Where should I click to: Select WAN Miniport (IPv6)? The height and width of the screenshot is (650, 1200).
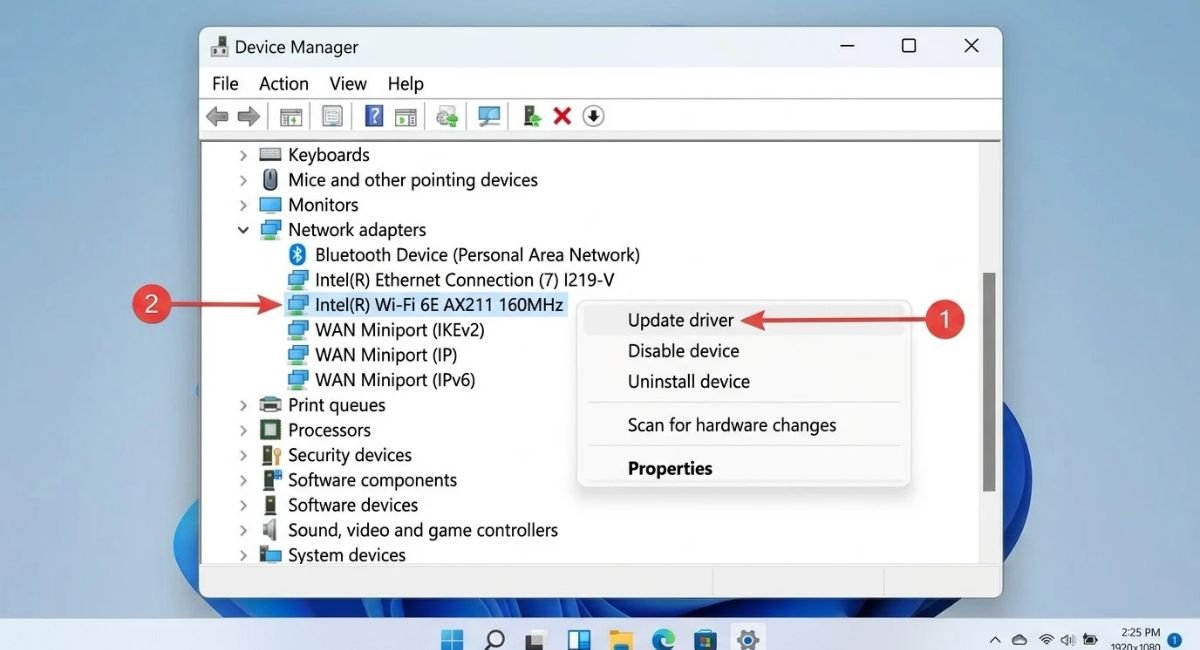pyautogui.click(x=395, y=380)
